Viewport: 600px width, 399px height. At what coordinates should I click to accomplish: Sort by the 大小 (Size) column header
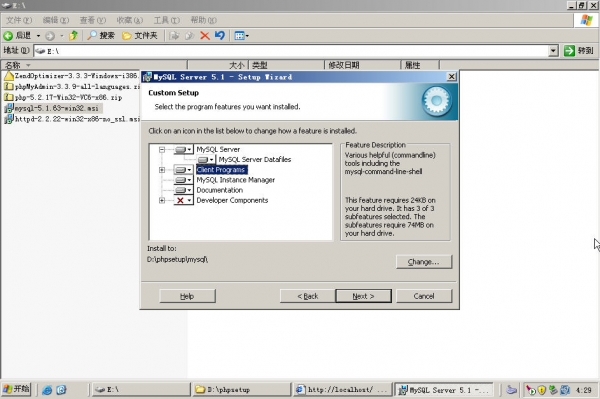pyautogui.click(x=218, y=65)
